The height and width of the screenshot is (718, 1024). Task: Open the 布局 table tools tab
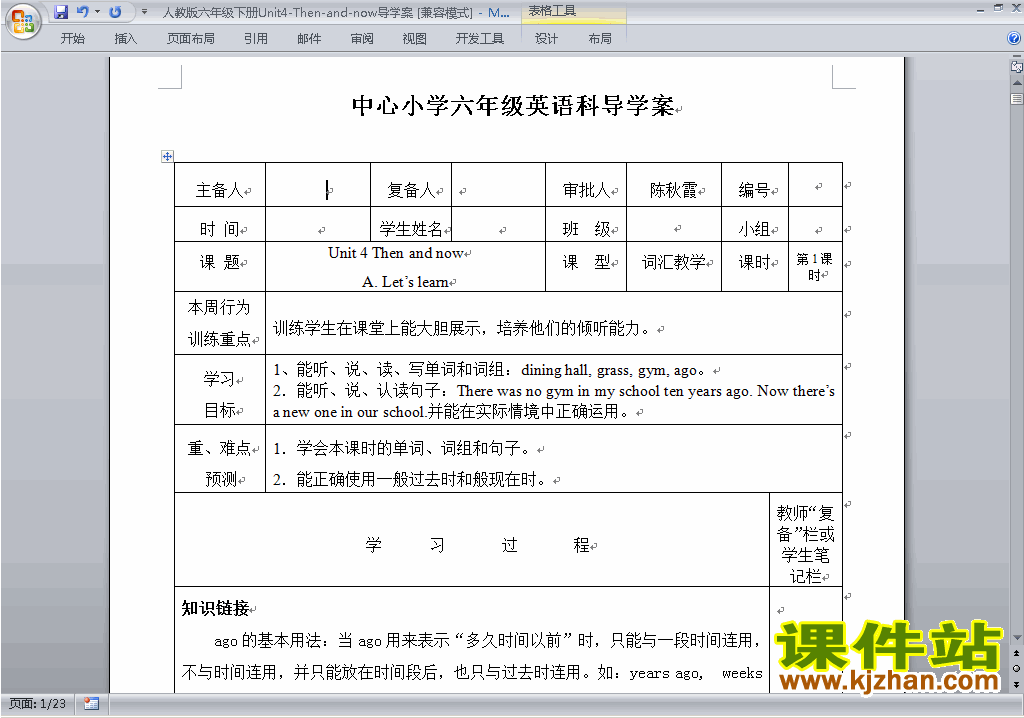point(600,39)
